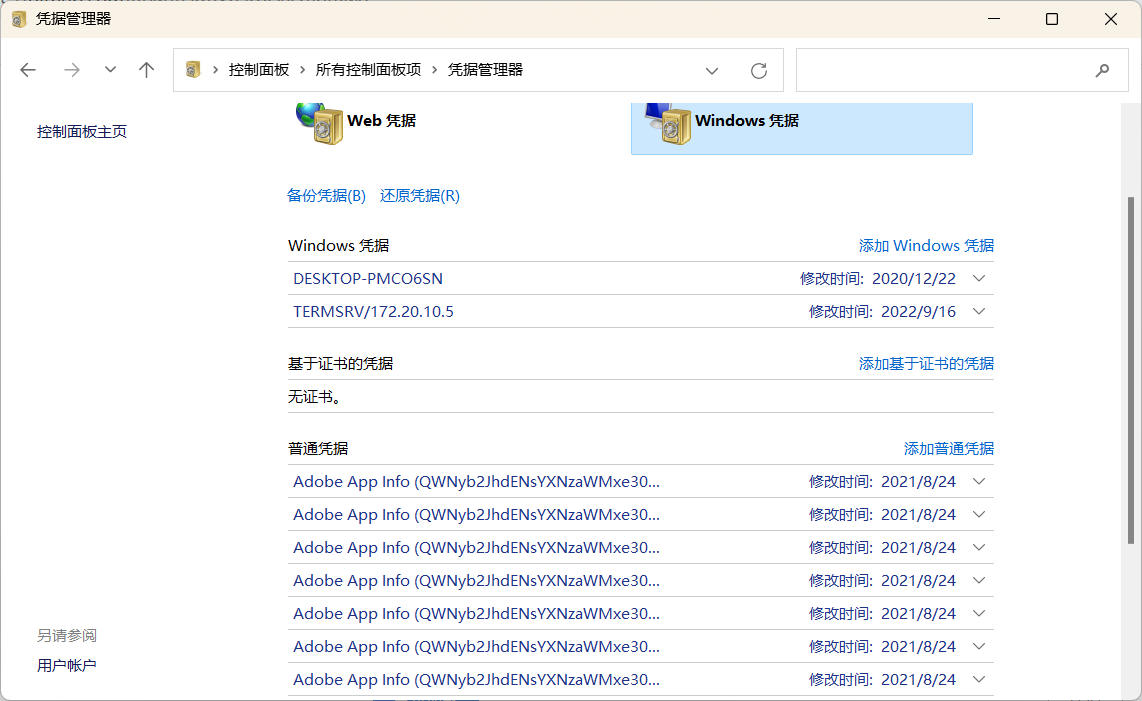1142x701 pixels.
Task: Click 备份凭据(B) link
Action: (326, 195)
